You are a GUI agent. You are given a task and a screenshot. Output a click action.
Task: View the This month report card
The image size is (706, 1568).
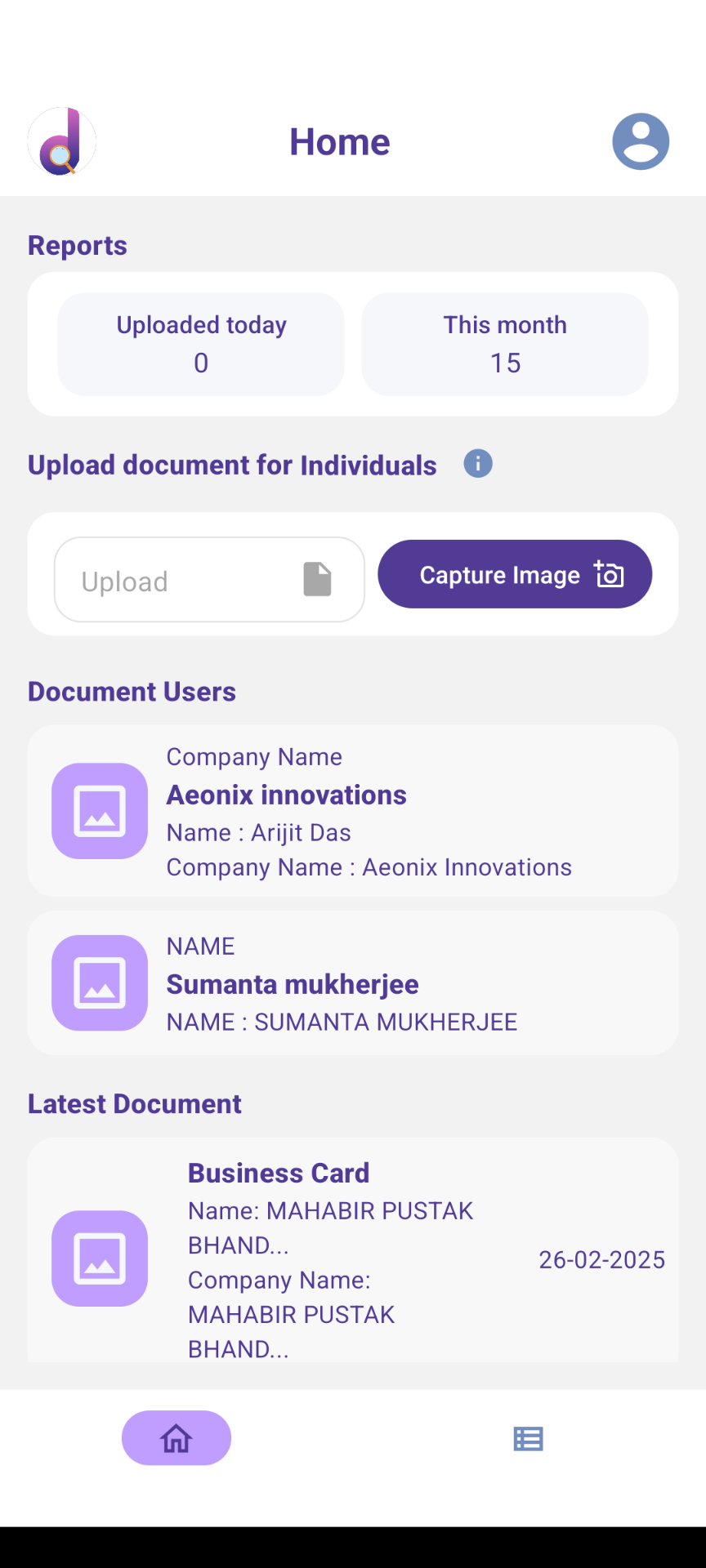click(x=505, y=344)
